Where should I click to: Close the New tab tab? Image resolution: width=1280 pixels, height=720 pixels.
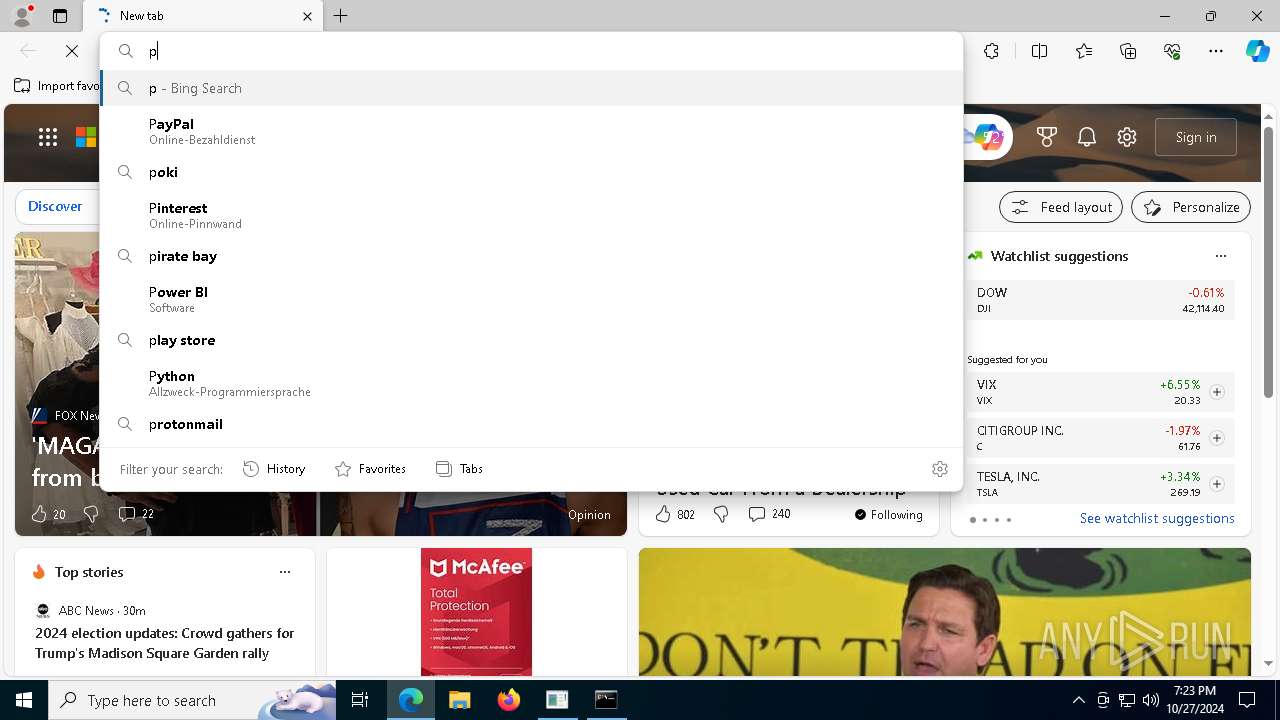click(307, 16)
